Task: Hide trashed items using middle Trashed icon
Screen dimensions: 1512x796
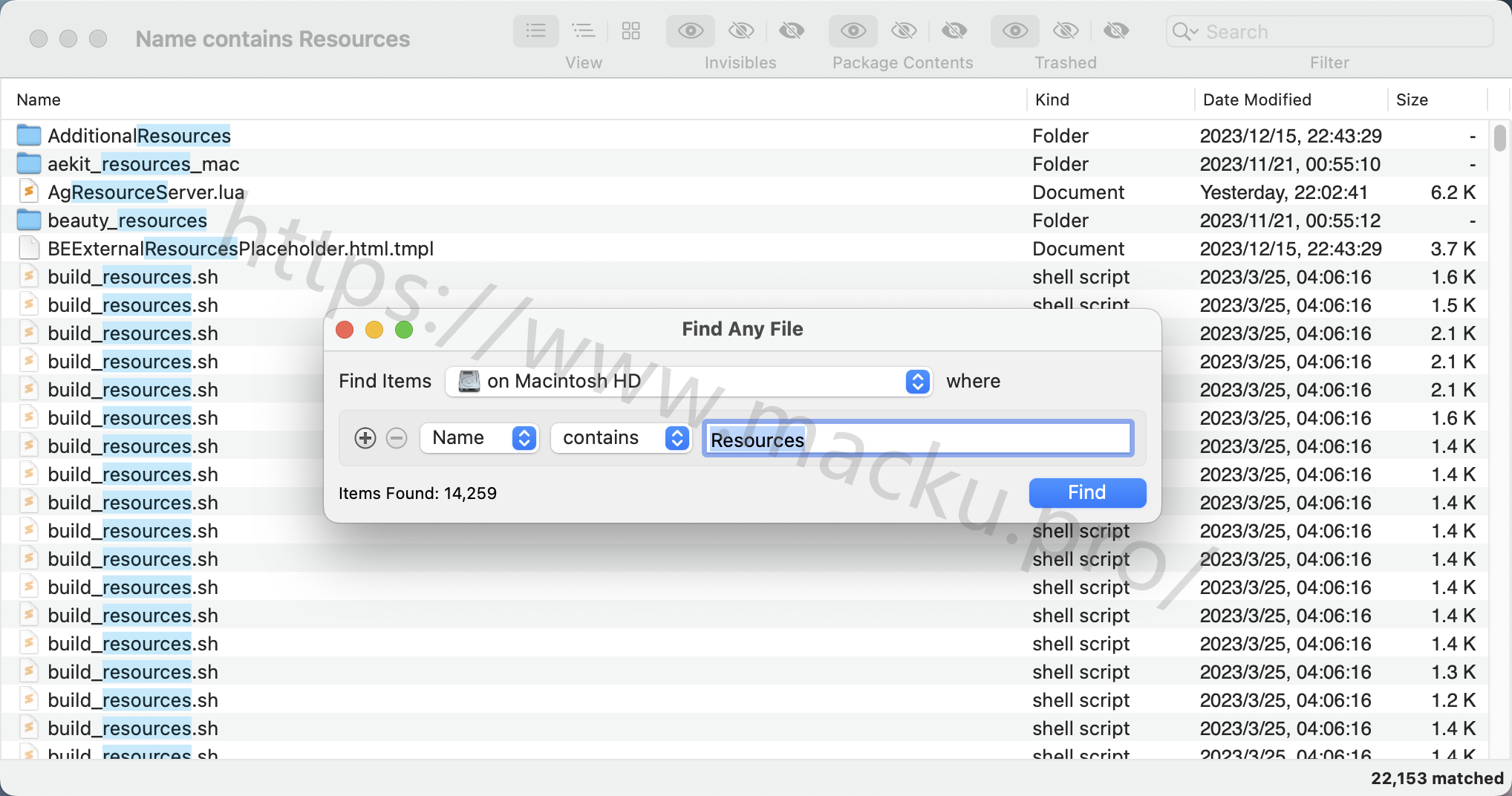Action: pos(1066,31)
